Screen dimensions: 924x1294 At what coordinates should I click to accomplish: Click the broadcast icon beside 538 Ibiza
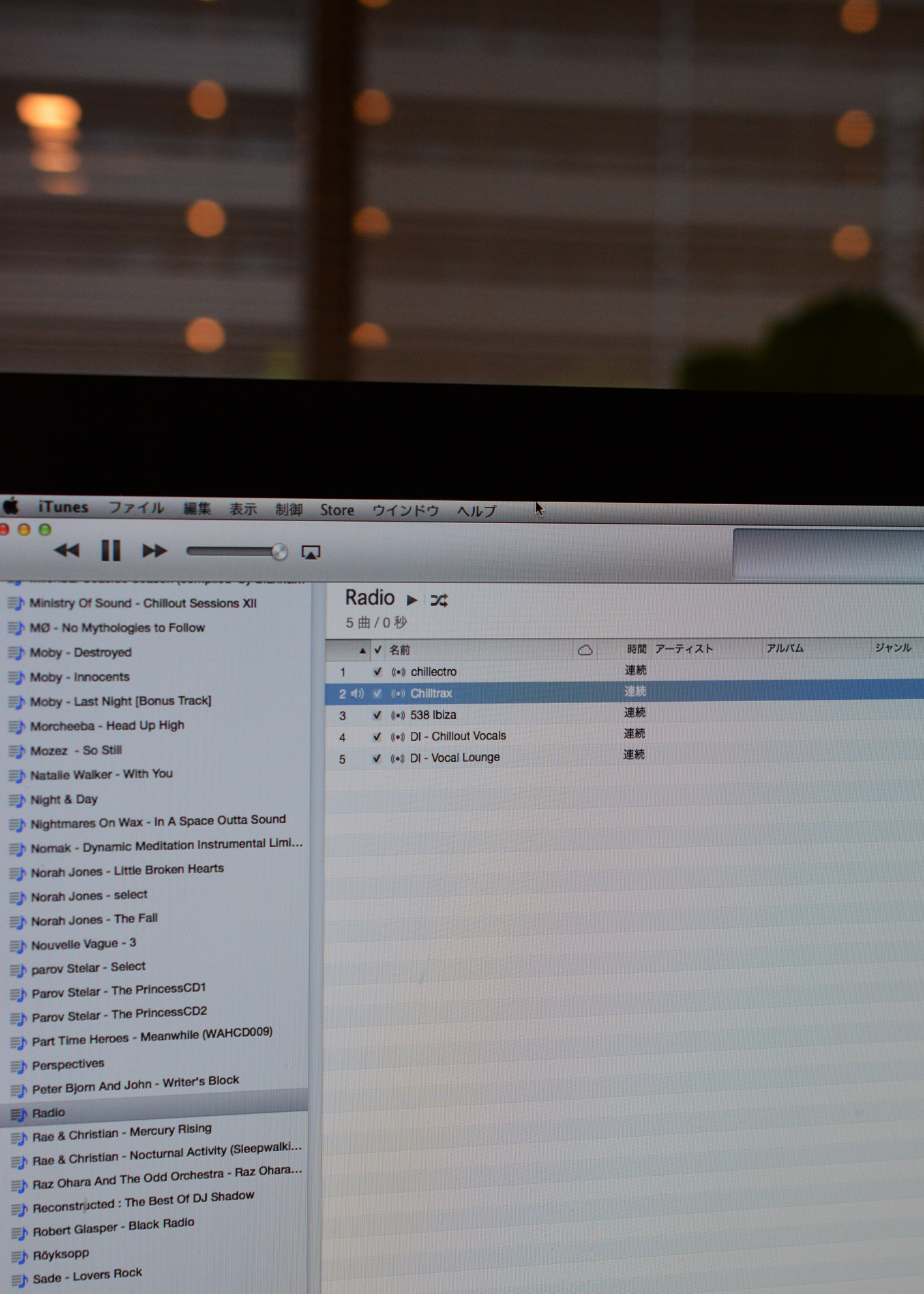tap(398, 715)
